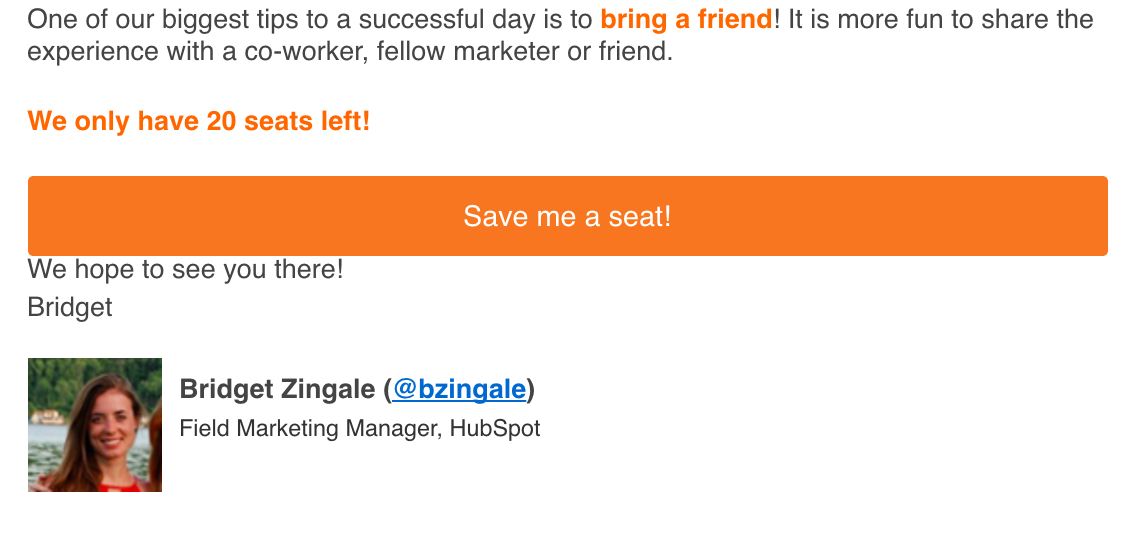Click Bridget Zingale's profile photo
The height and width of the screenshot is (560, 1144).
point(95,425)
